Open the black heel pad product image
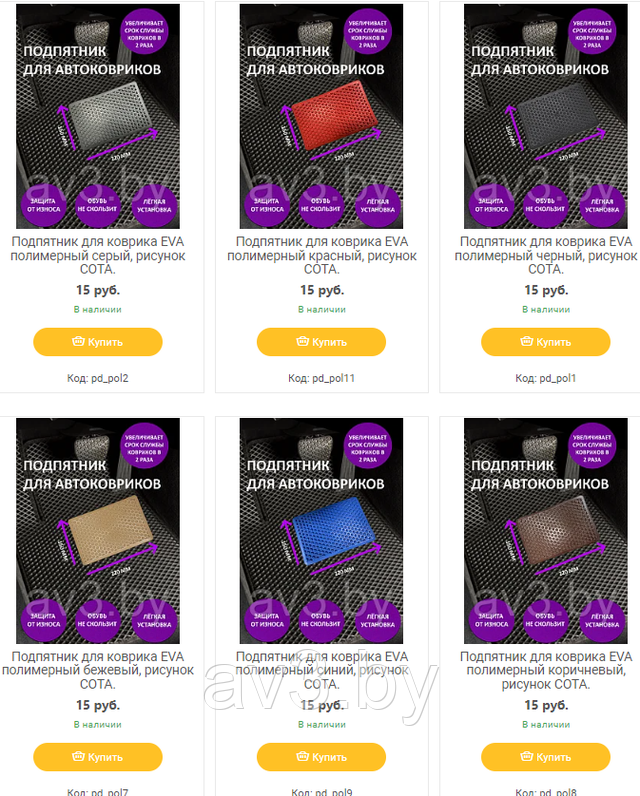Image resolution: width=640 pixels, height=796 pixels. 546,116
